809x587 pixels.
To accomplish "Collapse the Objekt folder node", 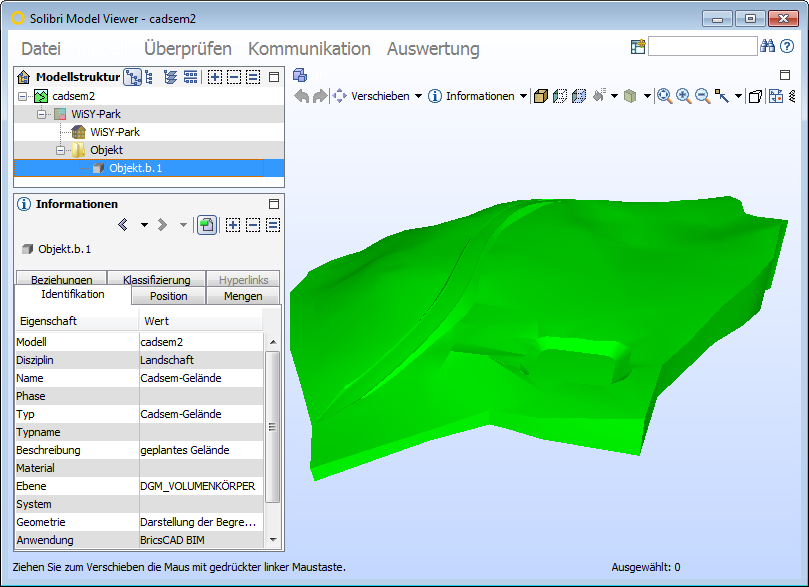I will pyautogui.click(x=60, y=150).
